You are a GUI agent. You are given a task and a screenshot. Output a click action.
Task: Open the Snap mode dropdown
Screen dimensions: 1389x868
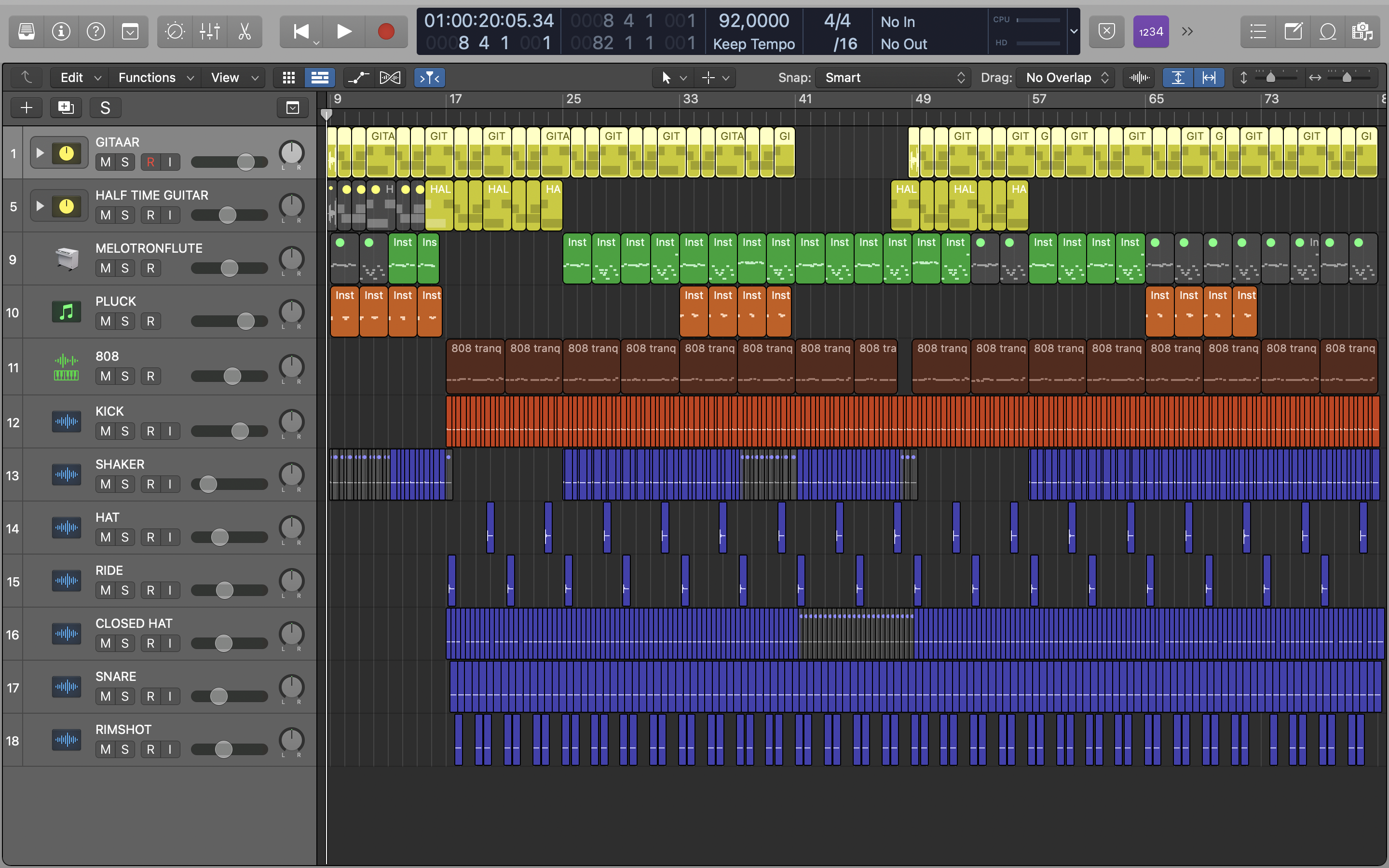click(893, 78)
